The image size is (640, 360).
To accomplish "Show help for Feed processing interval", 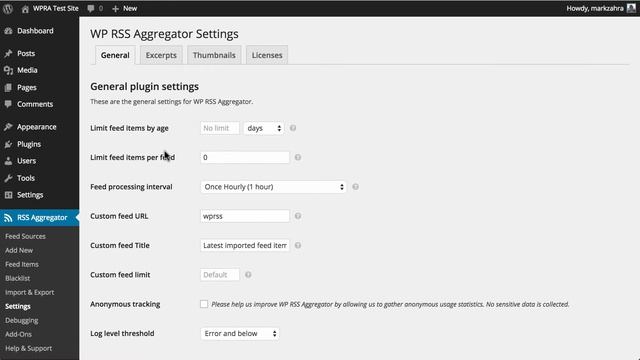I will (x=356, y=187).
